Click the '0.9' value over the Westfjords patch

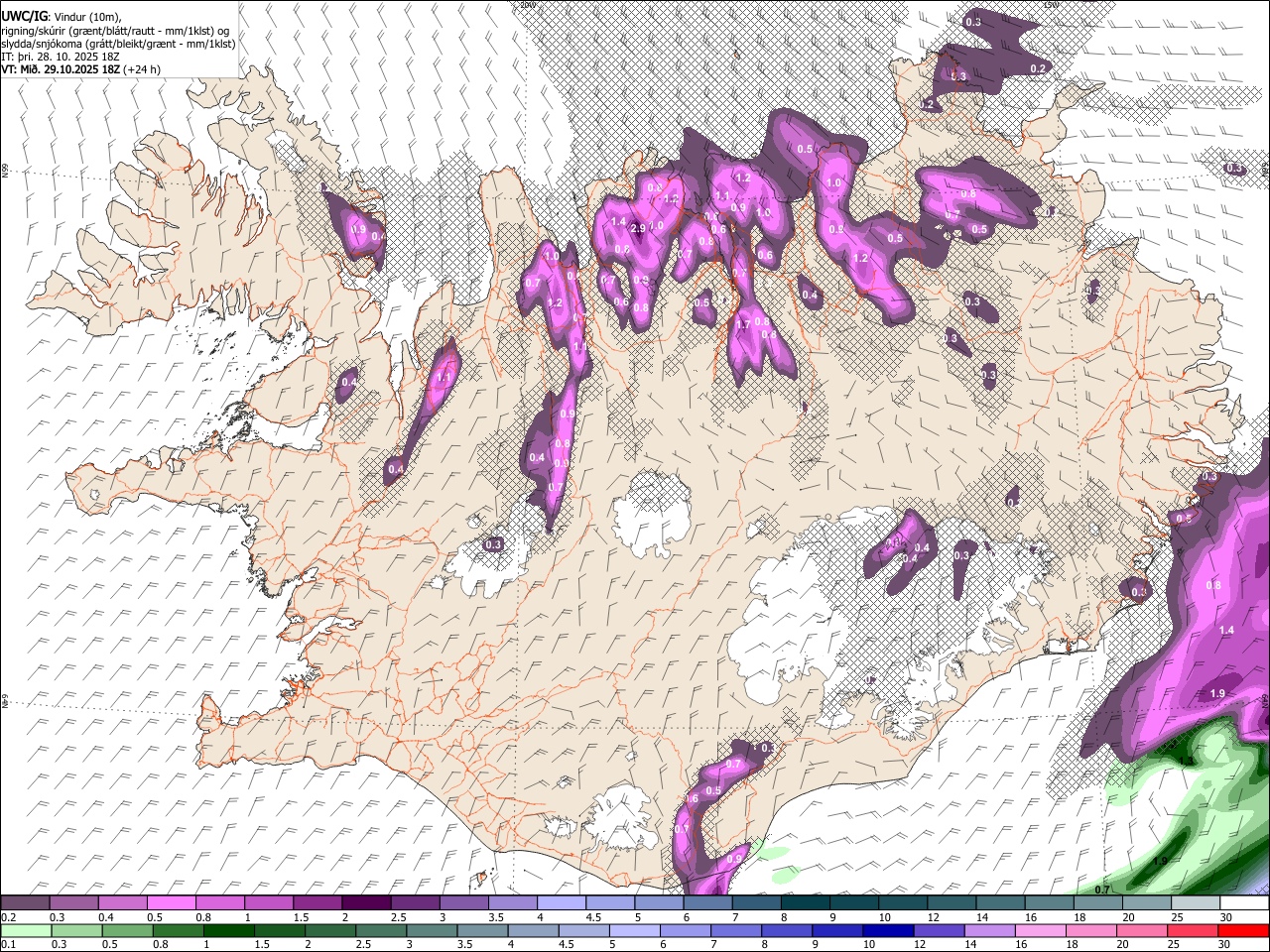(358, 229)
